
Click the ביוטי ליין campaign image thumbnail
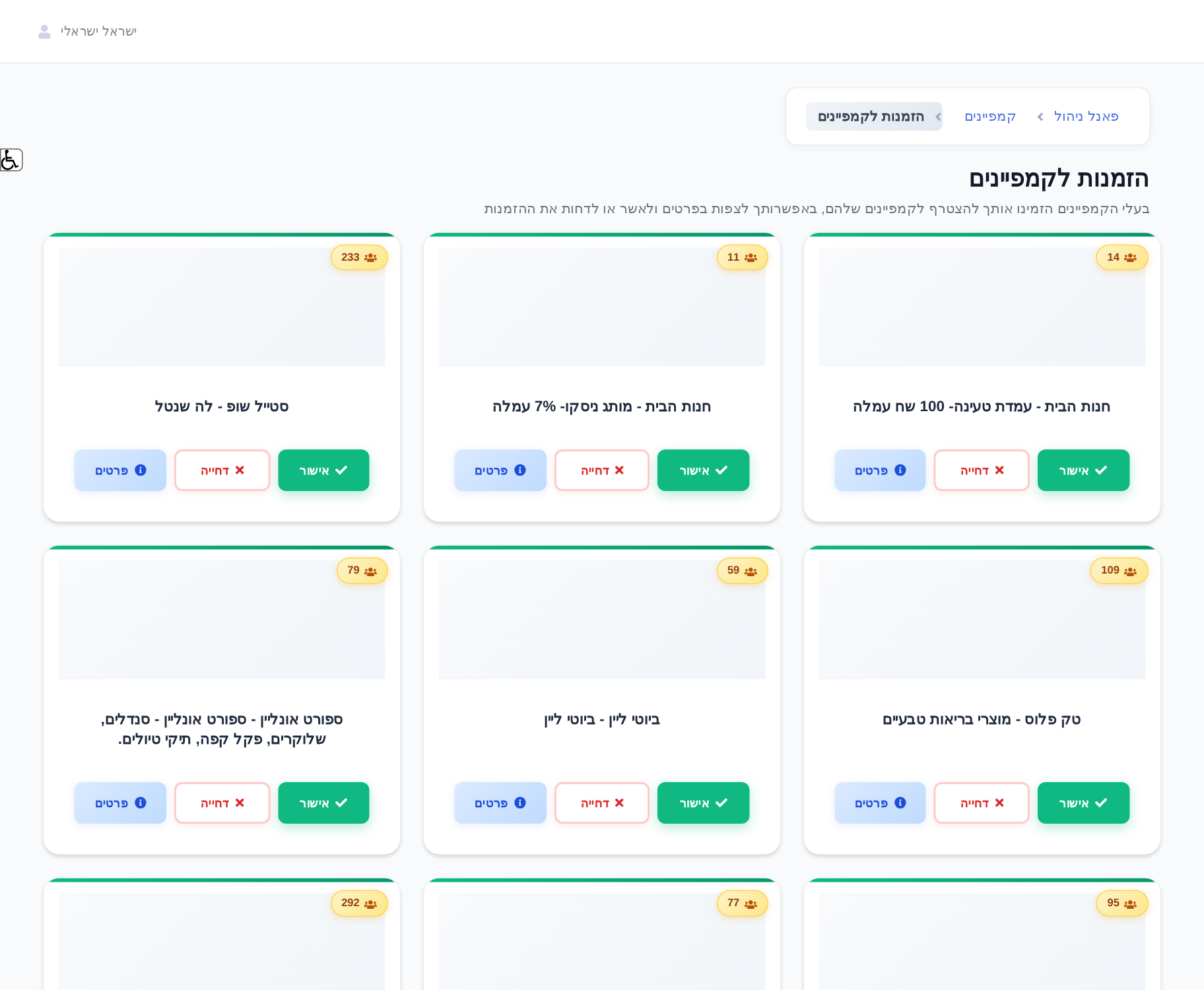(x=602, y=620)
